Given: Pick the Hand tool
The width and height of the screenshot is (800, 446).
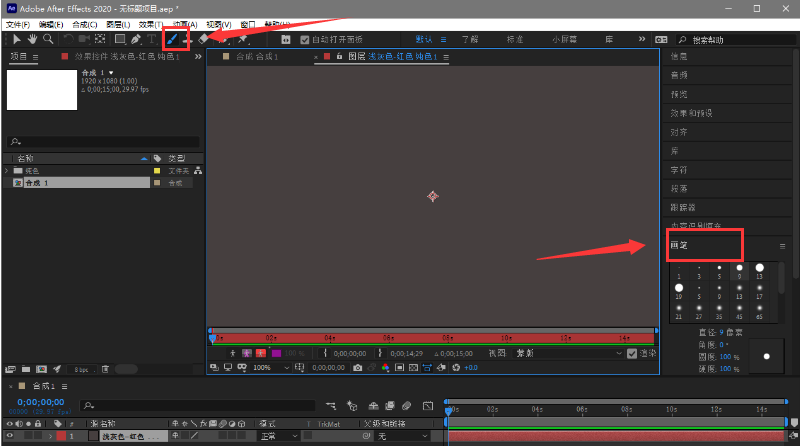Looking at the screenshot, I should (33, 39).
